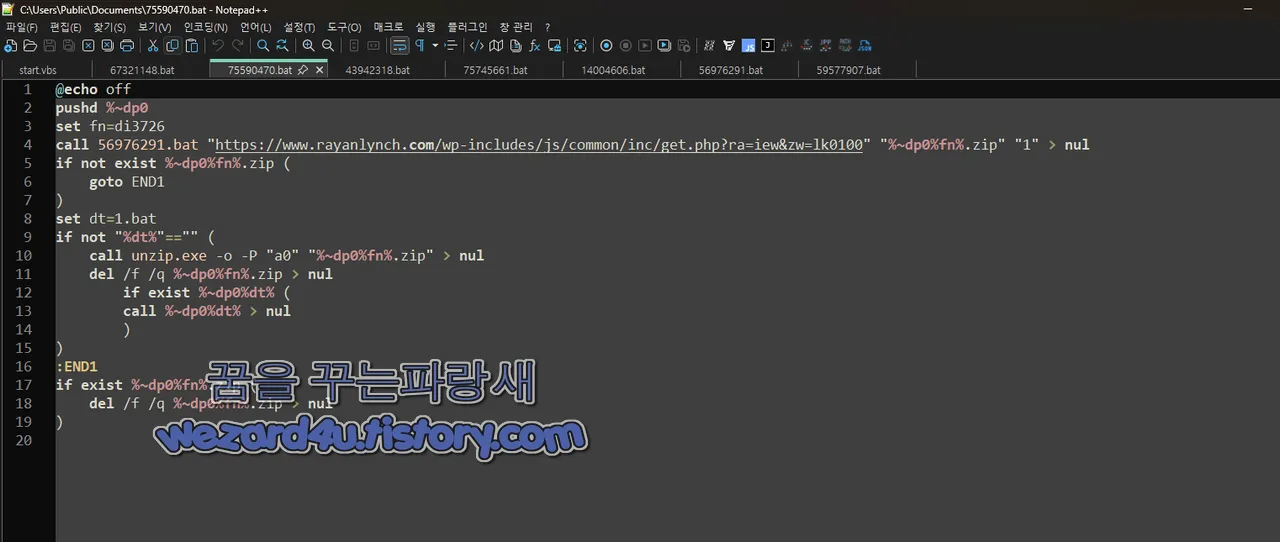Click the text 'set fn=di3726'
The height and width of the screenshot is (542, 1280).
click(x=110, y=126)
